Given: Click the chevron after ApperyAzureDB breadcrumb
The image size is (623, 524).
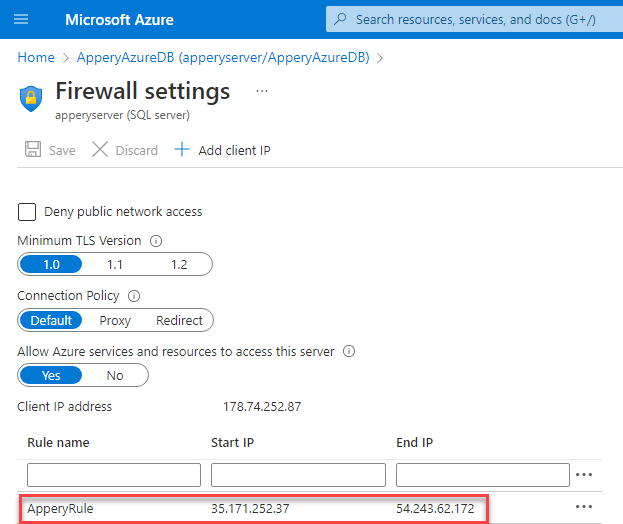Looking at the screenshot, I should click(380, 58).
